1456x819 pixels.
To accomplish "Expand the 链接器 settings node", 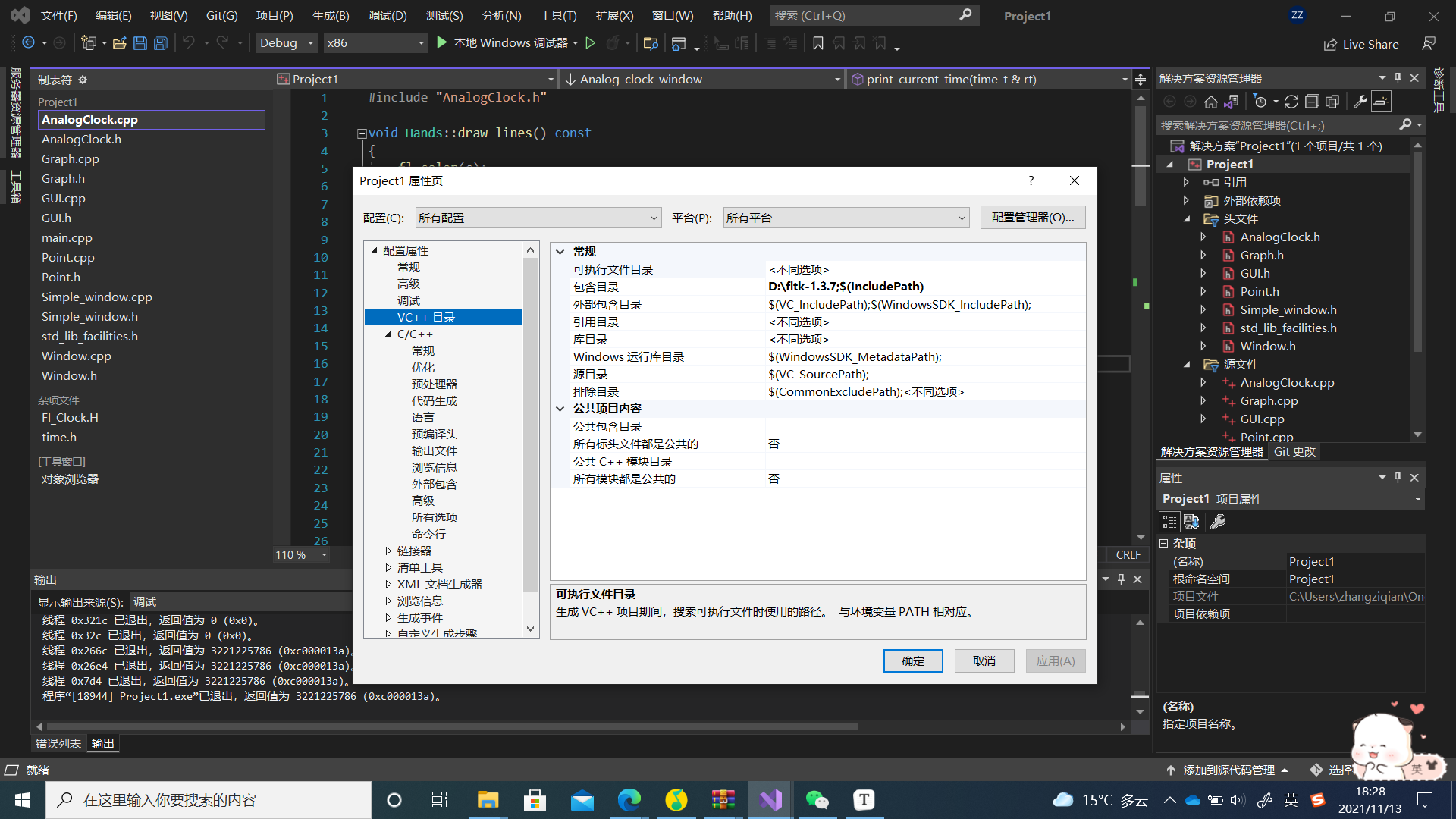I will (388, 551).
